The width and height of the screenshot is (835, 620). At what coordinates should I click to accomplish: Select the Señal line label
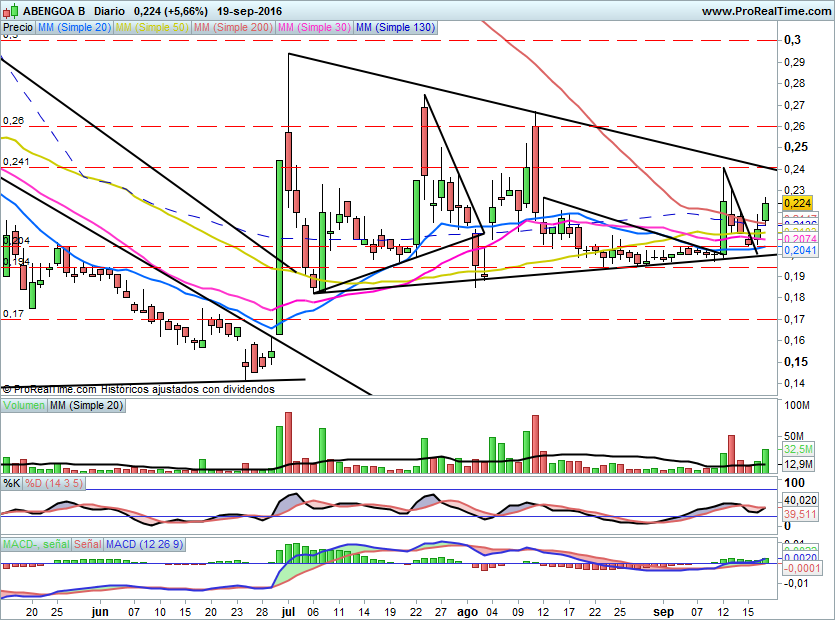point(88,544)
